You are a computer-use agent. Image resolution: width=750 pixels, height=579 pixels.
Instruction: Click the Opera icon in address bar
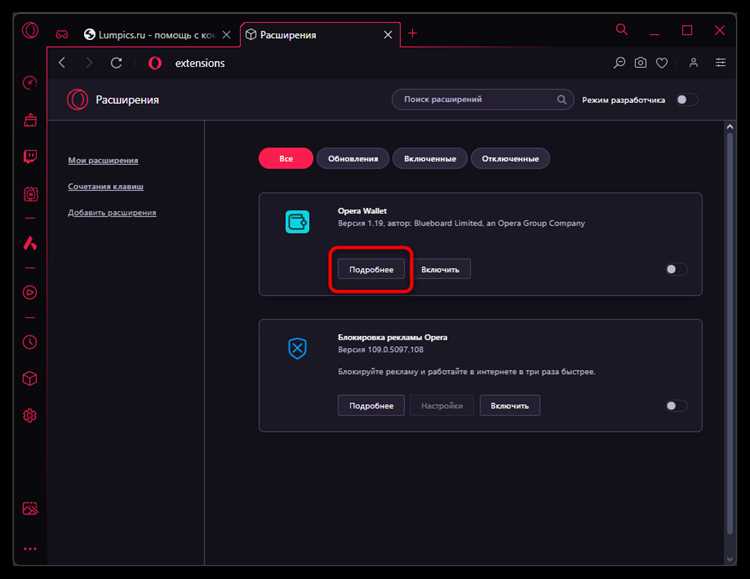pyautogui.click(x=154, y=63)
